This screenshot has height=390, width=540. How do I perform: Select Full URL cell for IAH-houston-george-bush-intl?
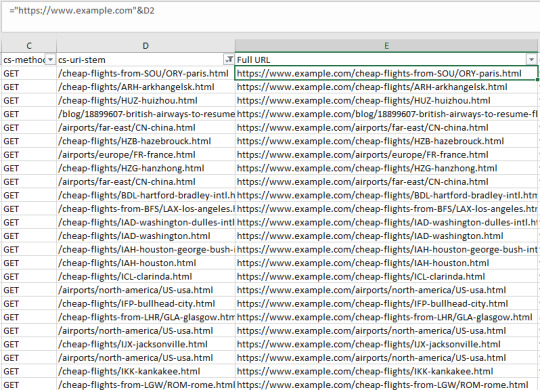(x=386, y=249)
